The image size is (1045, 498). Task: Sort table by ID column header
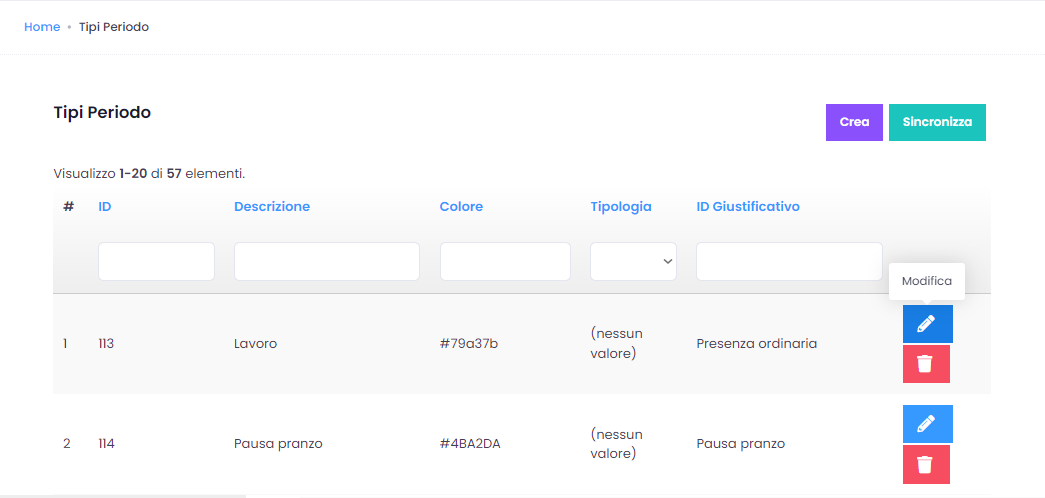pyautogui.click(x=105, y=207)
